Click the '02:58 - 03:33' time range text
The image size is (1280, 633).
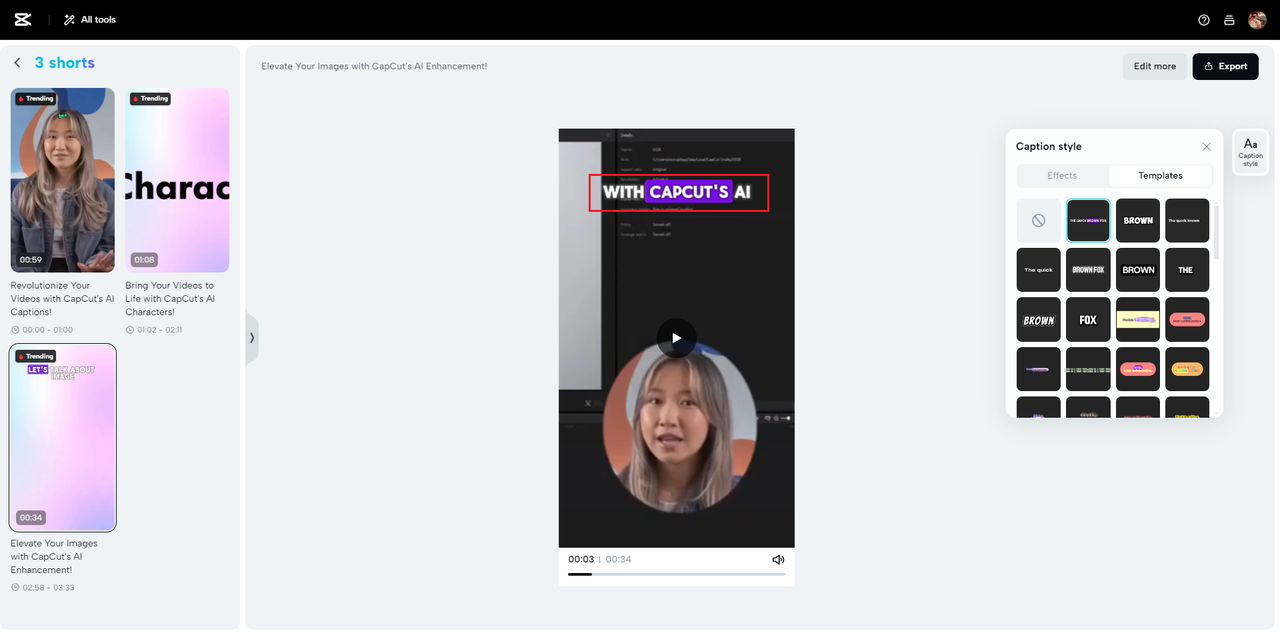coord(48,588)
